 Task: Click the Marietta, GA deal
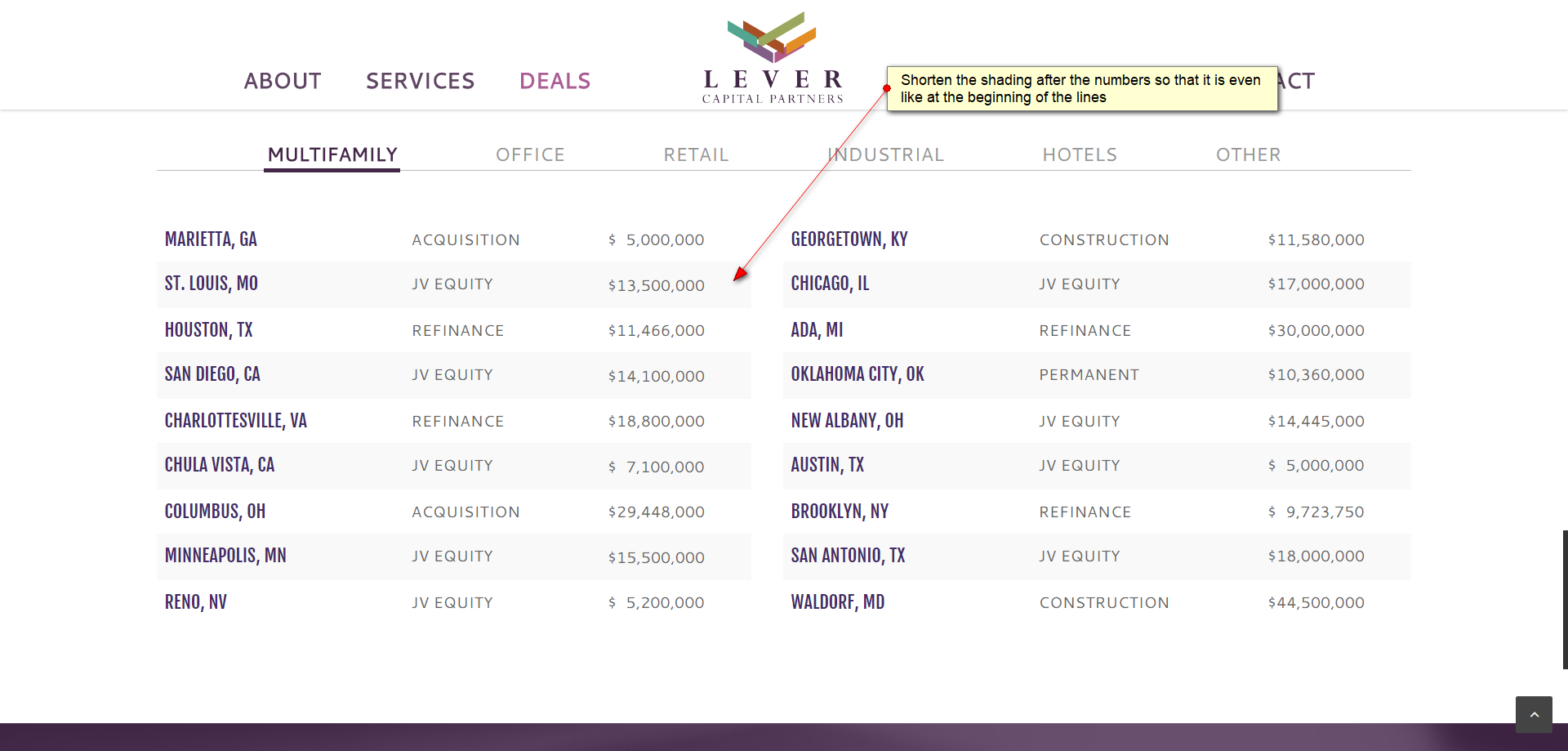[x=211, y=239]
